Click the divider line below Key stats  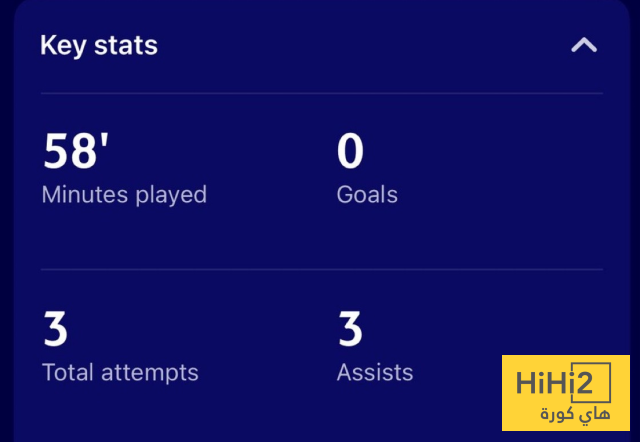click(321, 94)
